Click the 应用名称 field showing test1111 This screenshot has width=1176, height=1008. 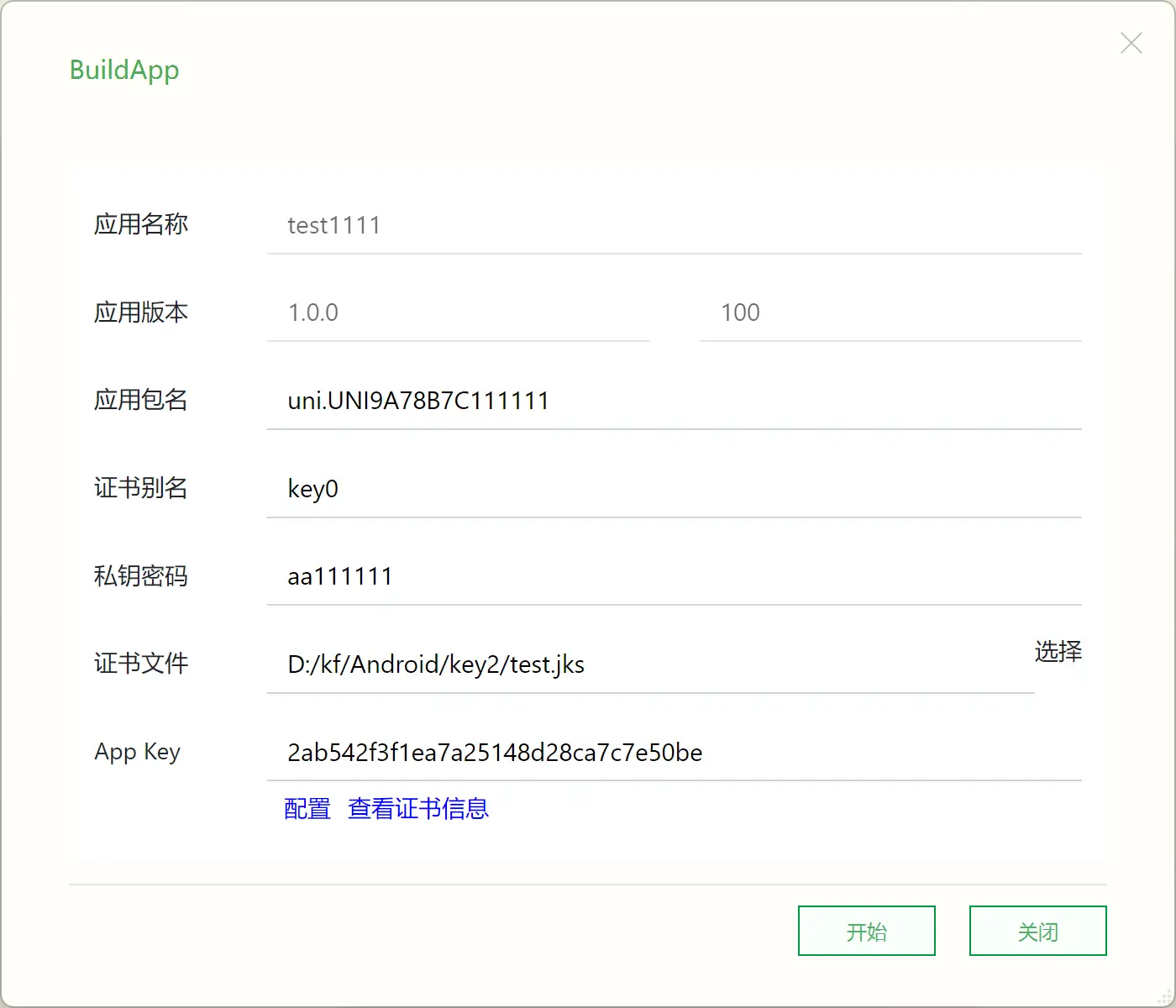[674, 225]
